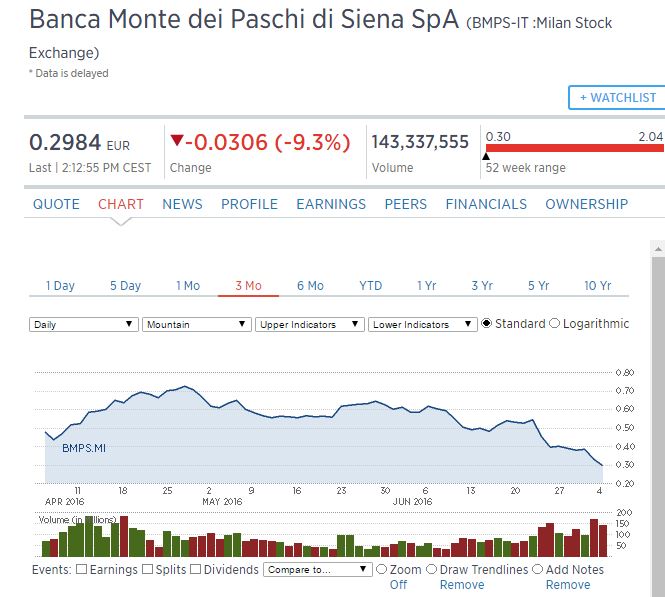The image size is (665, 597).
Task: Expand the Lower Indicators dropdown
Action: pos(421,324)
